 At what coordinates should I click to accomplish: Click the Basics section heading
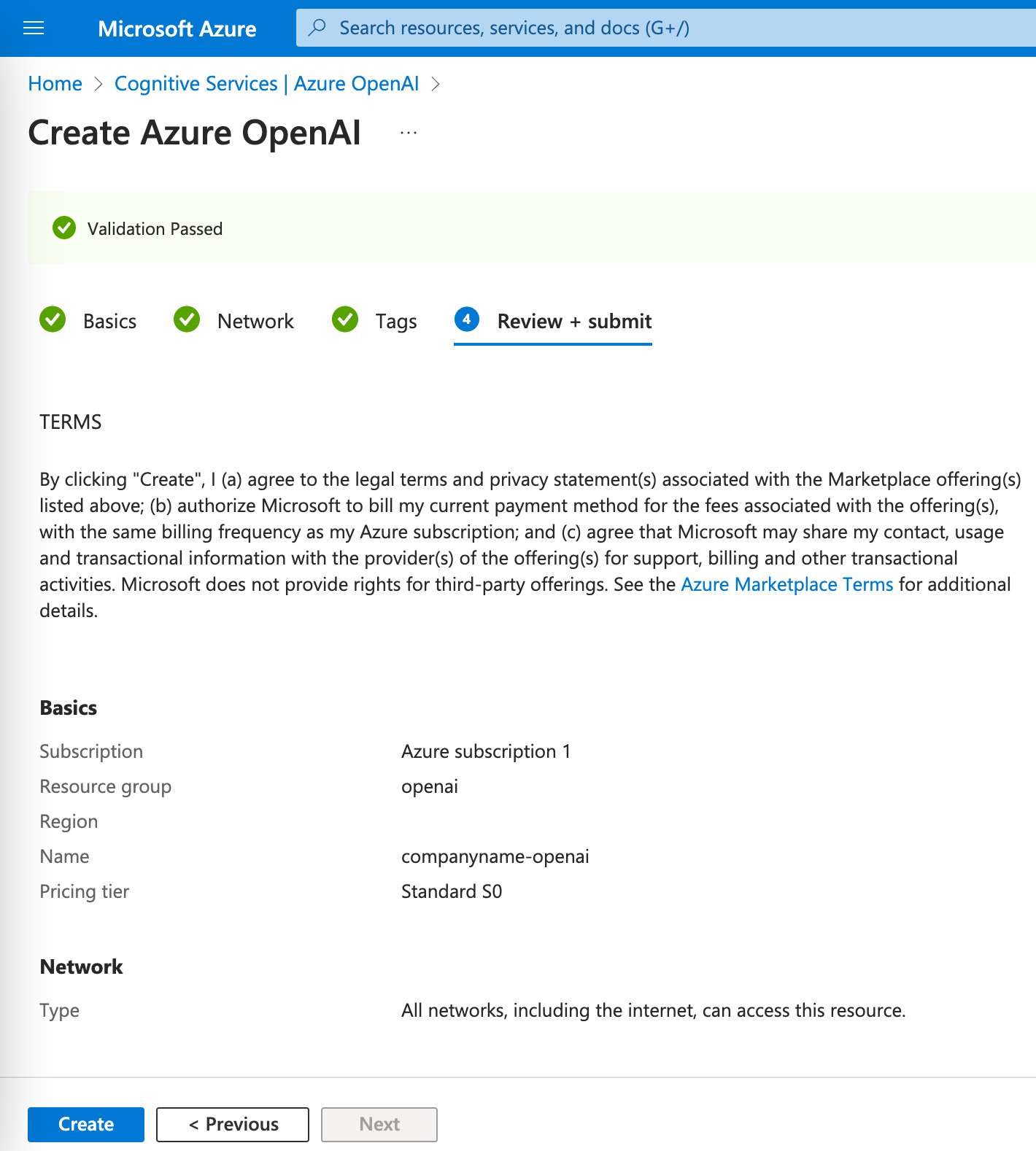click(x=69, y=708)
